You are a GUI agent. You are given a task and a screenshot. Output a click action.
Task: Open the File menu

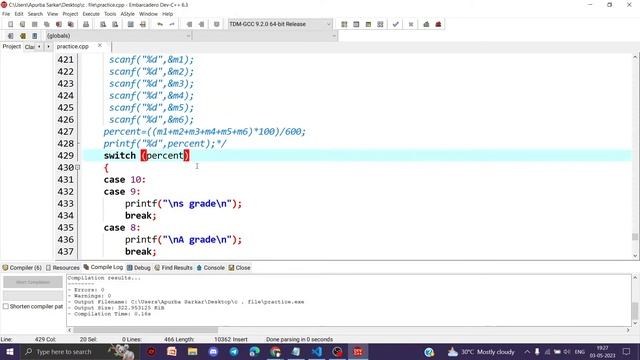click(x=6, y=14)
